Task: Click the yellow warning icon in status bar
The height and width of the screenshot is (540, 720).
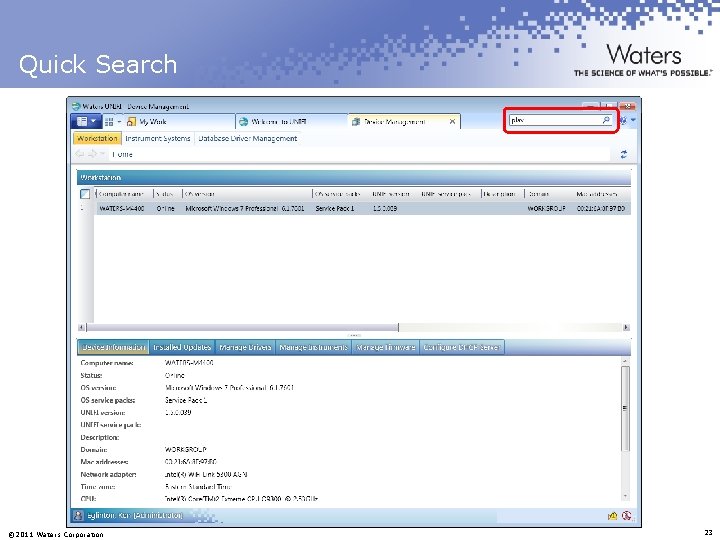Action: pos(613,516)
